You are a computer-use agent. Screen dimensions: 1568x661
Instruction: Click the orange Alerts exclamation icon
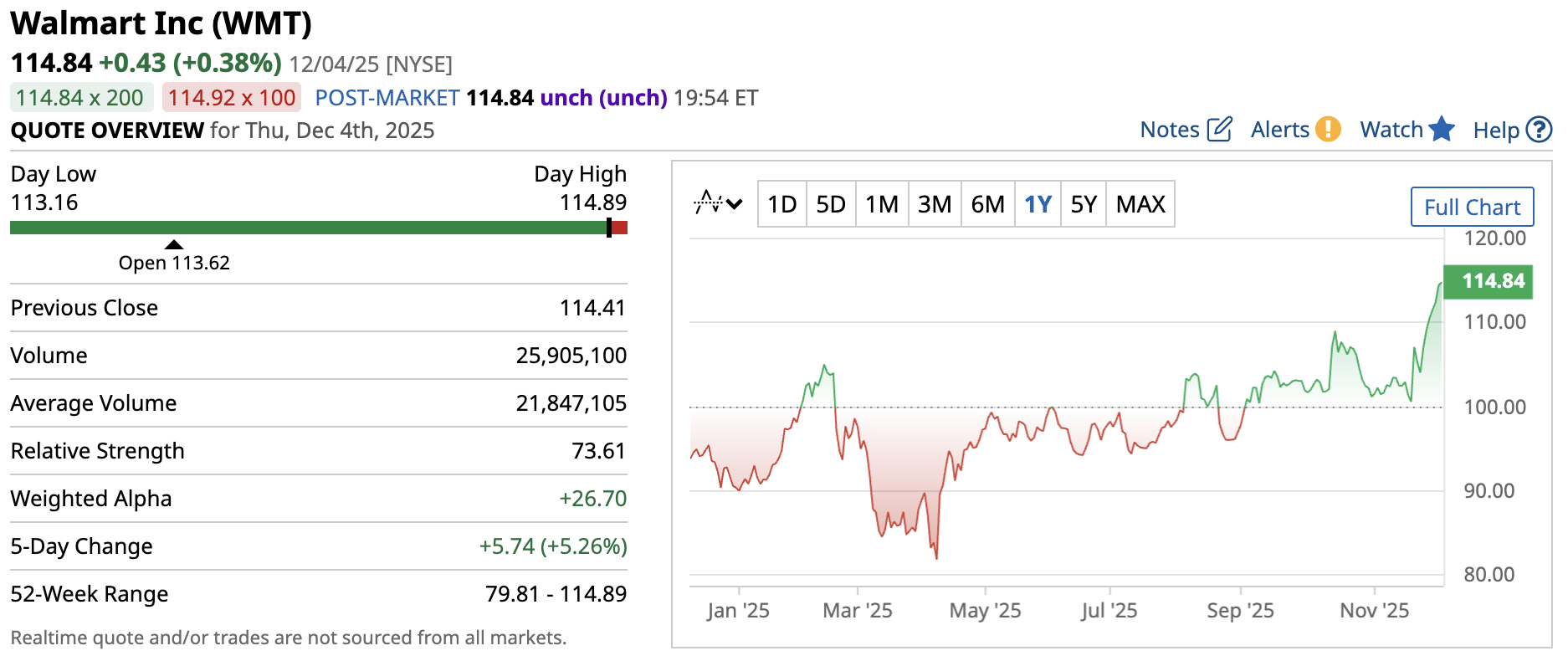pos(1328,130)
